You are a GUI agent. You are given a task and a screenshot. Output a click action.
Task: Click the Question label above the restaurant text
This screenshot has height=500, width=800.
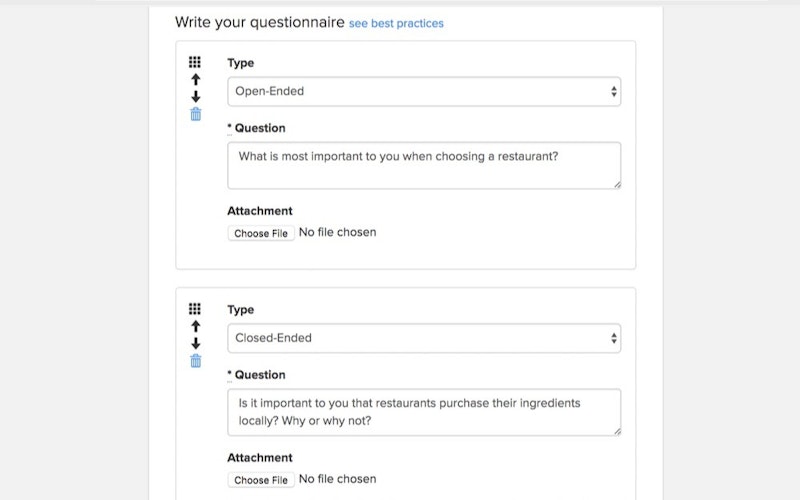[x=259, y=128]
